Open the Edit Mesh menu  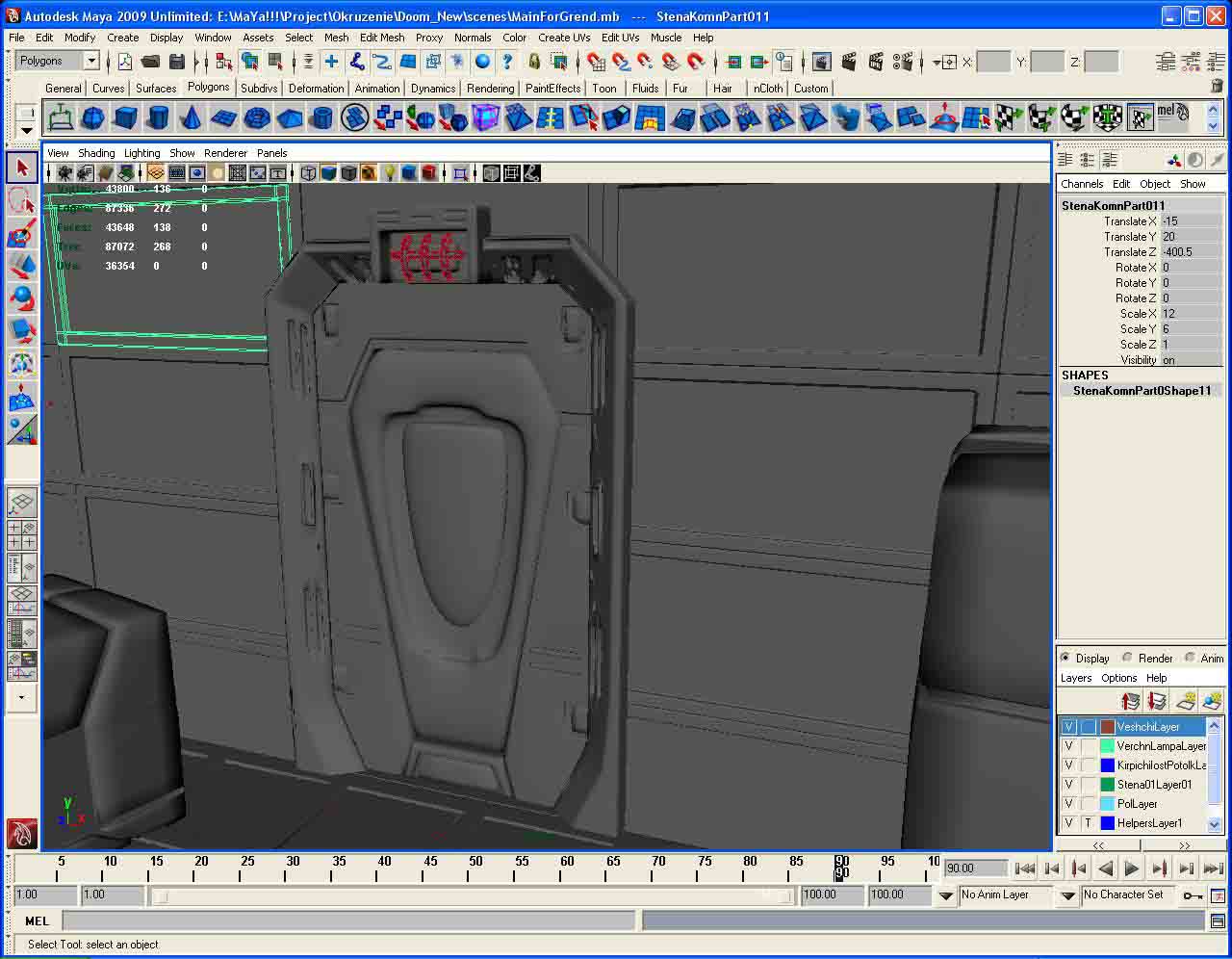coord(381,38)
